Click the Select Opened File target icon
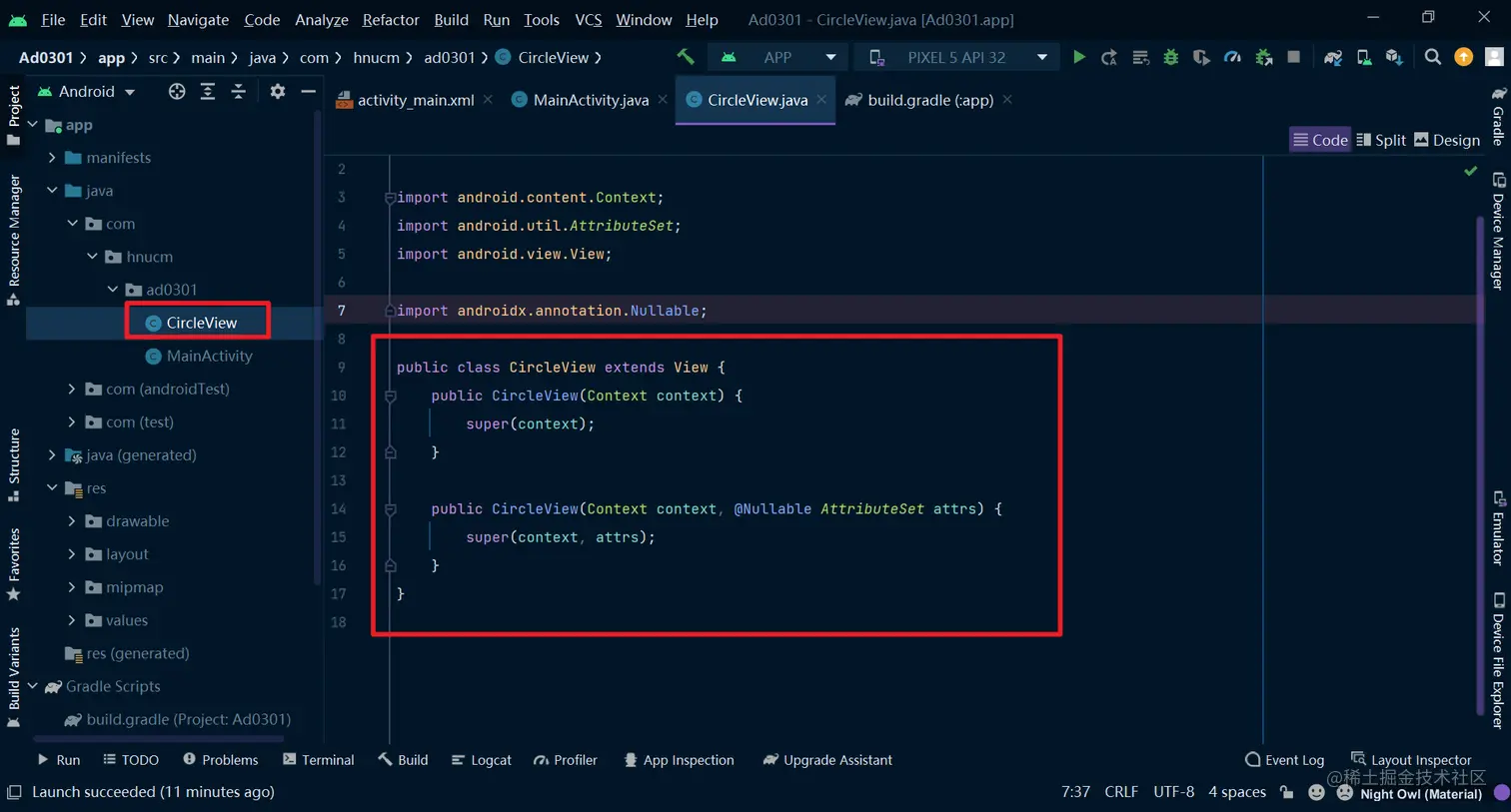This screenshot has height=812, width=1511. (177, 91)
